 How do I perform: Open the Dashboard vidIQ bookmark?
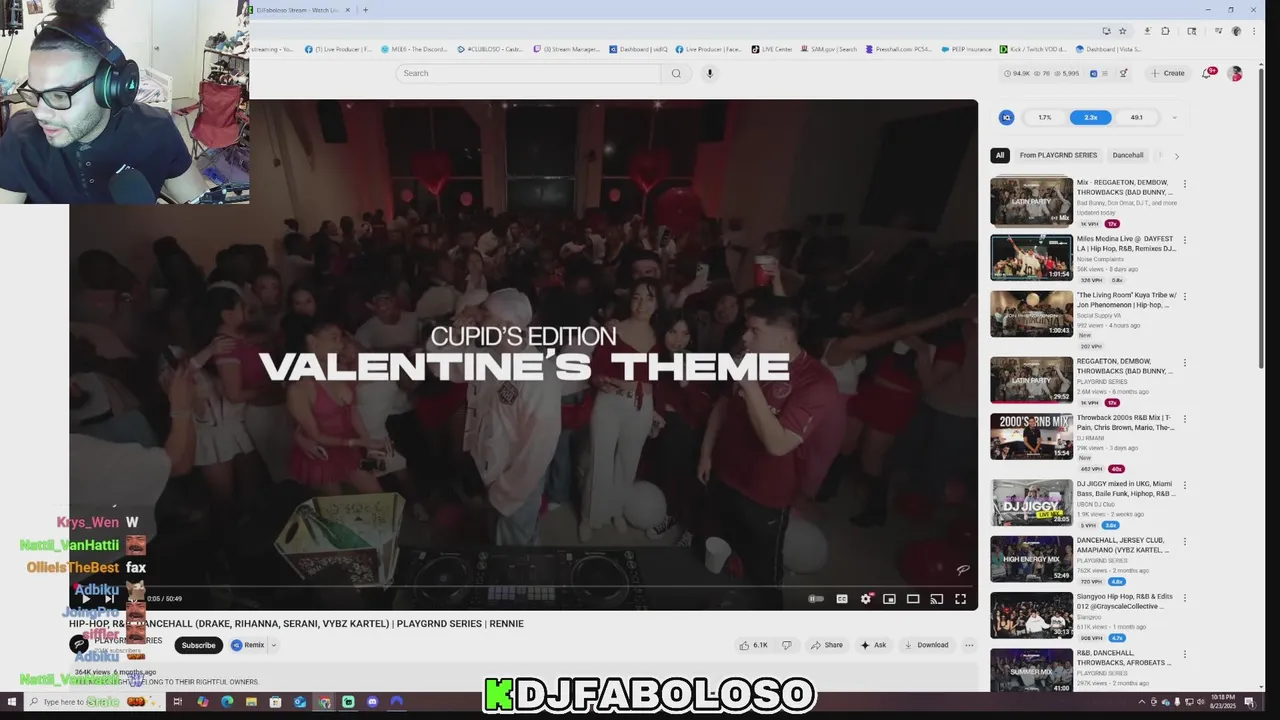pos(636,49)
